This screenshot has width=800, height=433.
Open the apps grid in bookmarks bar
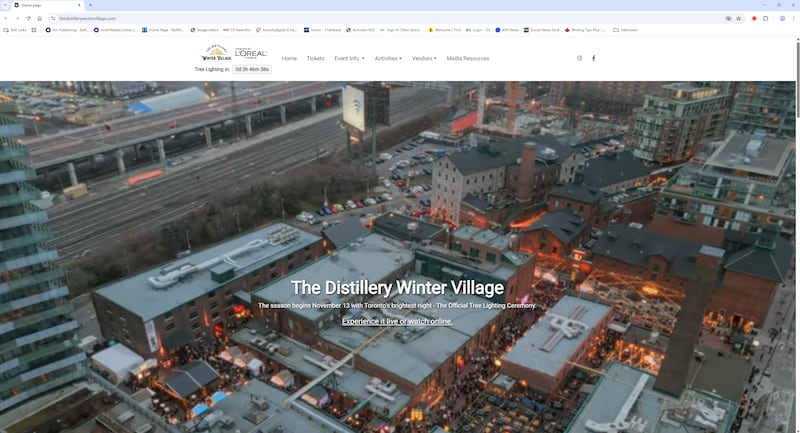(x=33, y=30)
